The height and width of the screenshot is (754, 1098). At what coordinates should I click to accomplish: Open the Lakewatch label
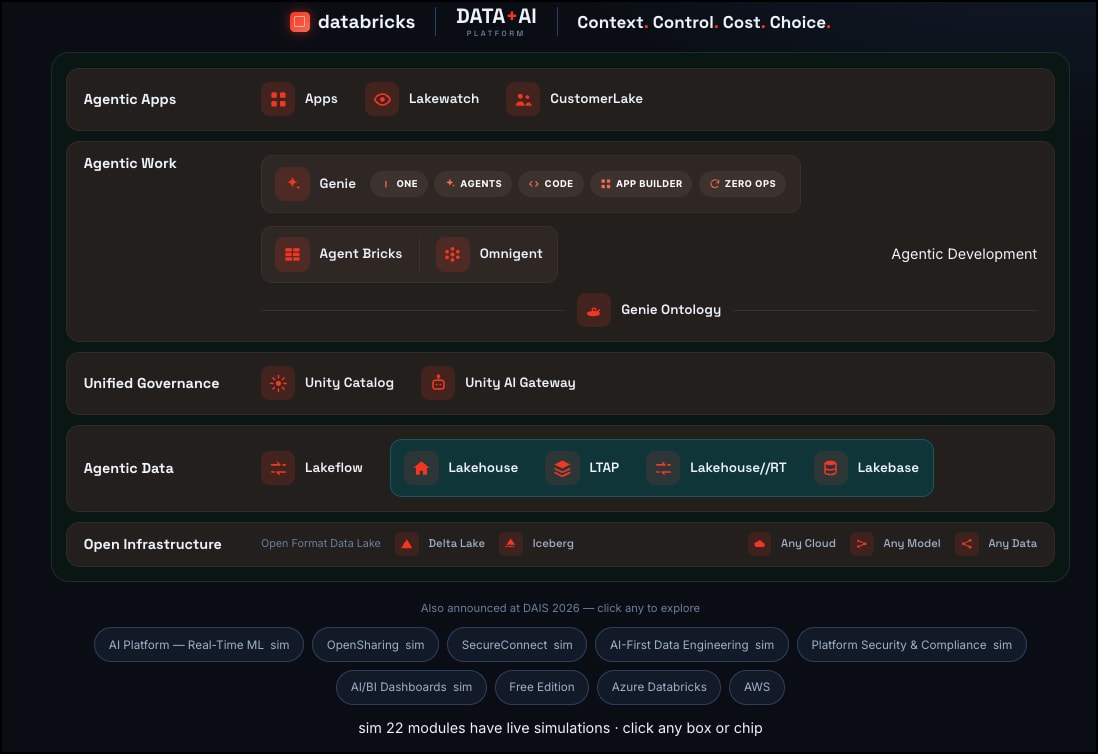pyautogui.click(x=444, y=99)
